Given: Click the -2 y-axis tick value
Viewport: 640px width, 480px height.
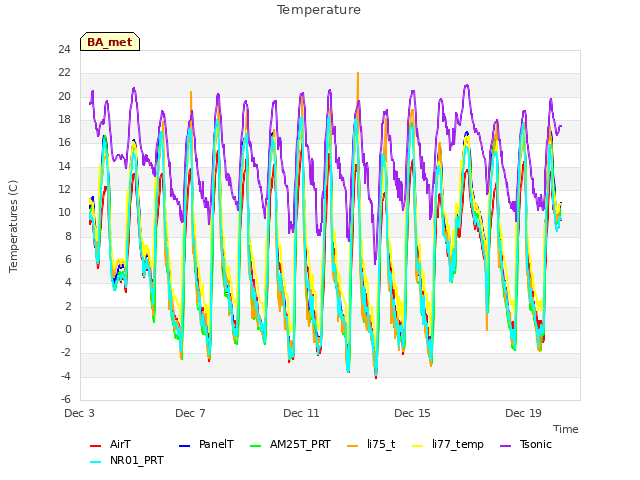Looking at the screenshot, I should 66,353.
